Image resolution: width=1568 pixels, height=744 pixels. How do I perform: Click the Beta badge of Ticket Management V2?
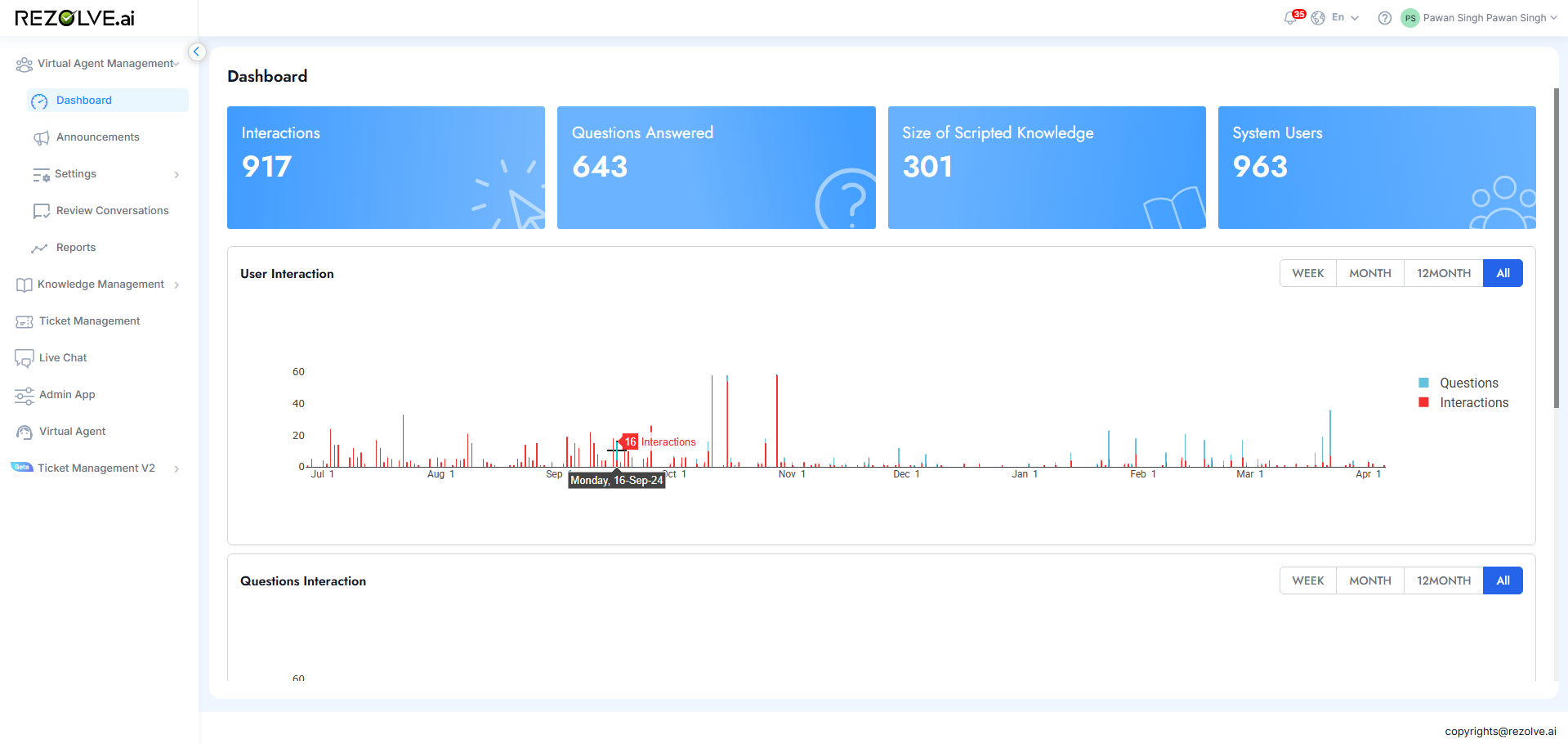22,468
